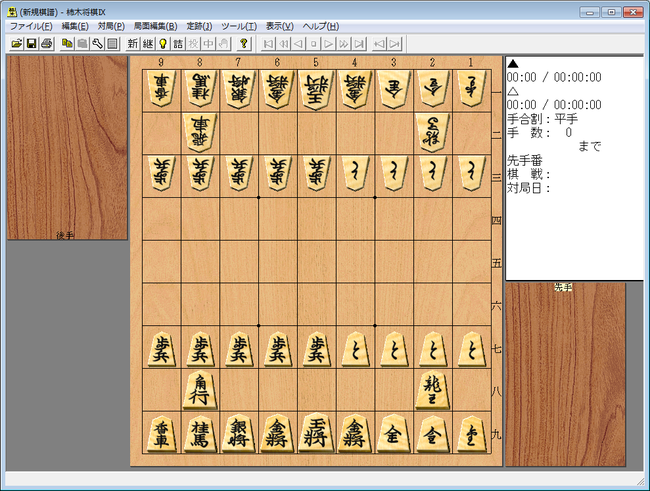Viewport: 650px width, 491px height.
Task: Select the upright 香車 lance in file 9
Action: point(162,433)
